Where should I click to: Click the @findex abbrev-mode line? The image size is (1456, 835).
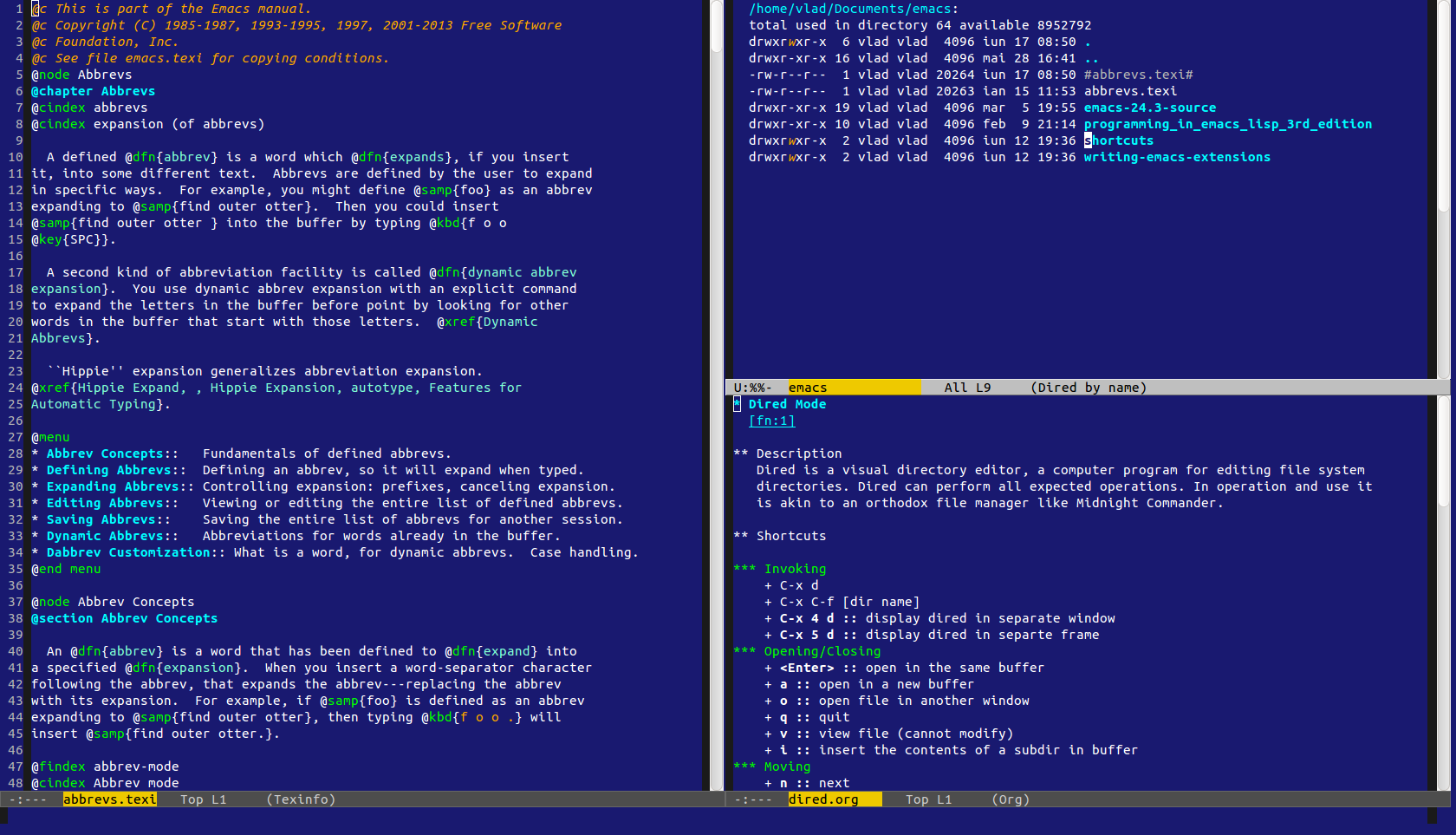coord(105,767)
